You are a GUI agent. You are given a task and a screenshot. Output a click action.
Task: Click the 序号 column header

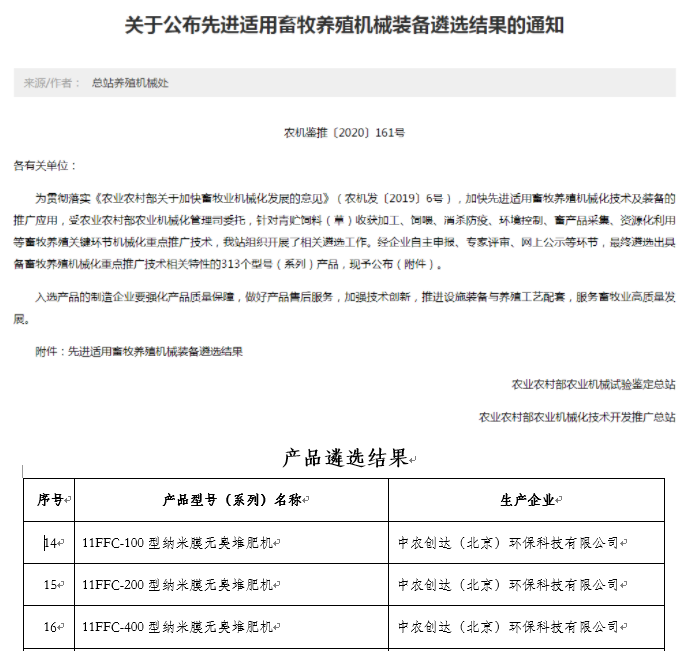coord(50,500)
